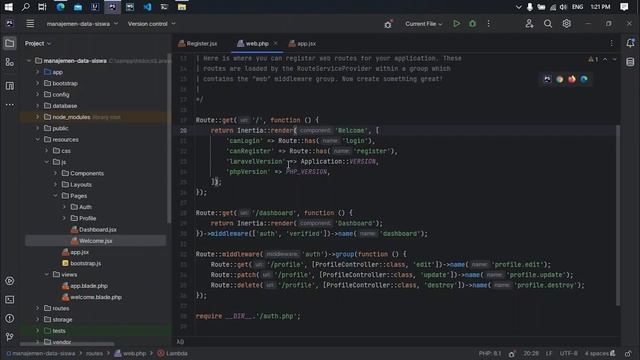Click the Lambda breadcrumb in status bar
The height and width of the screenshot is (360, 640).
[173, 353]
